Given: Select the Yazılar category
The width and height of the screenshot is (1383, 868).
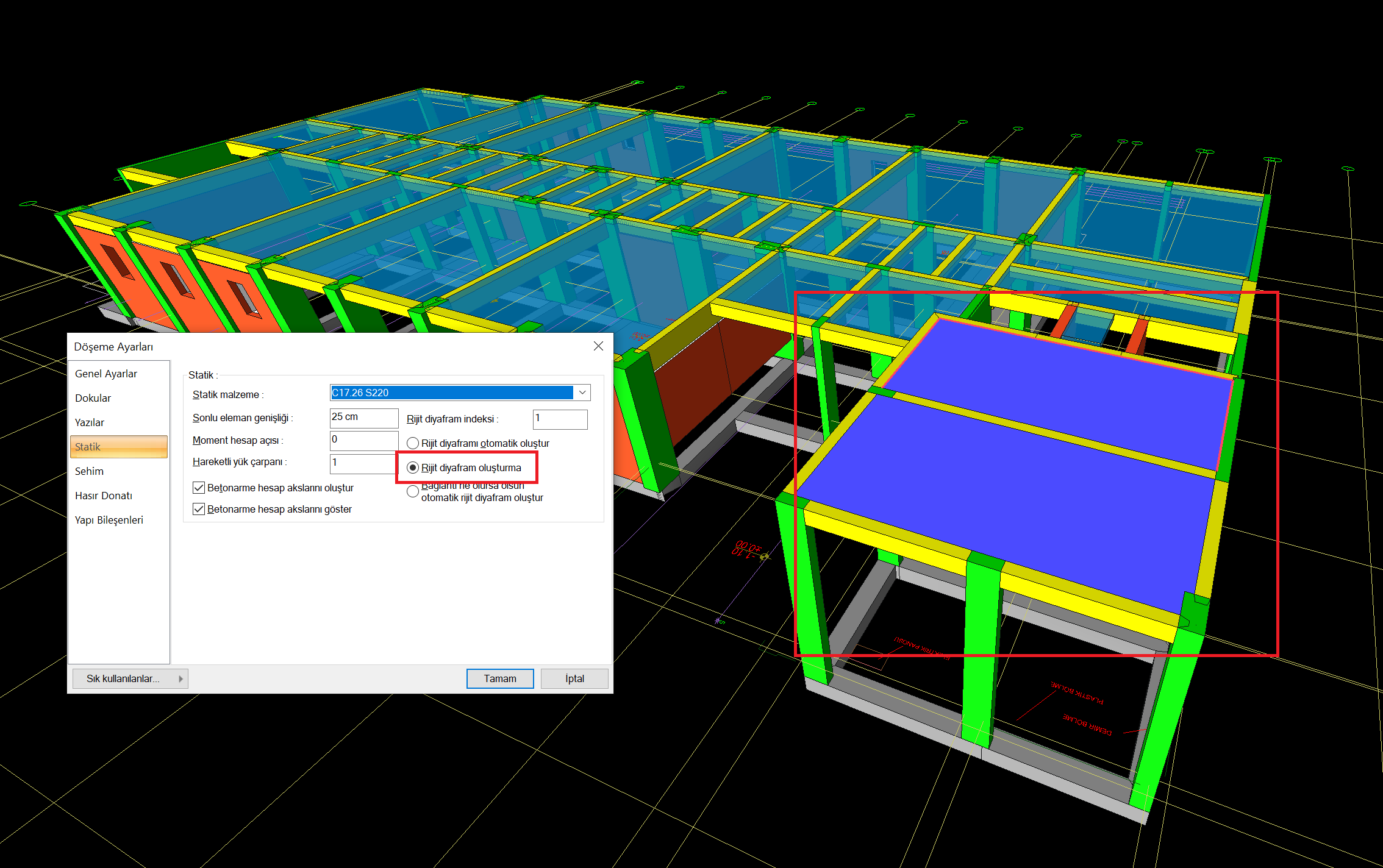Looking at the screenshot, I should click(x=90, y=422).
